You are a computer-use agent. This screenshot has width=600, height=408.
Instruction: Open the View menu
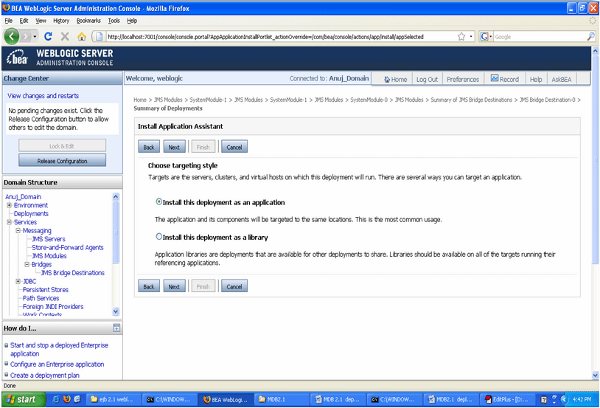41,21
